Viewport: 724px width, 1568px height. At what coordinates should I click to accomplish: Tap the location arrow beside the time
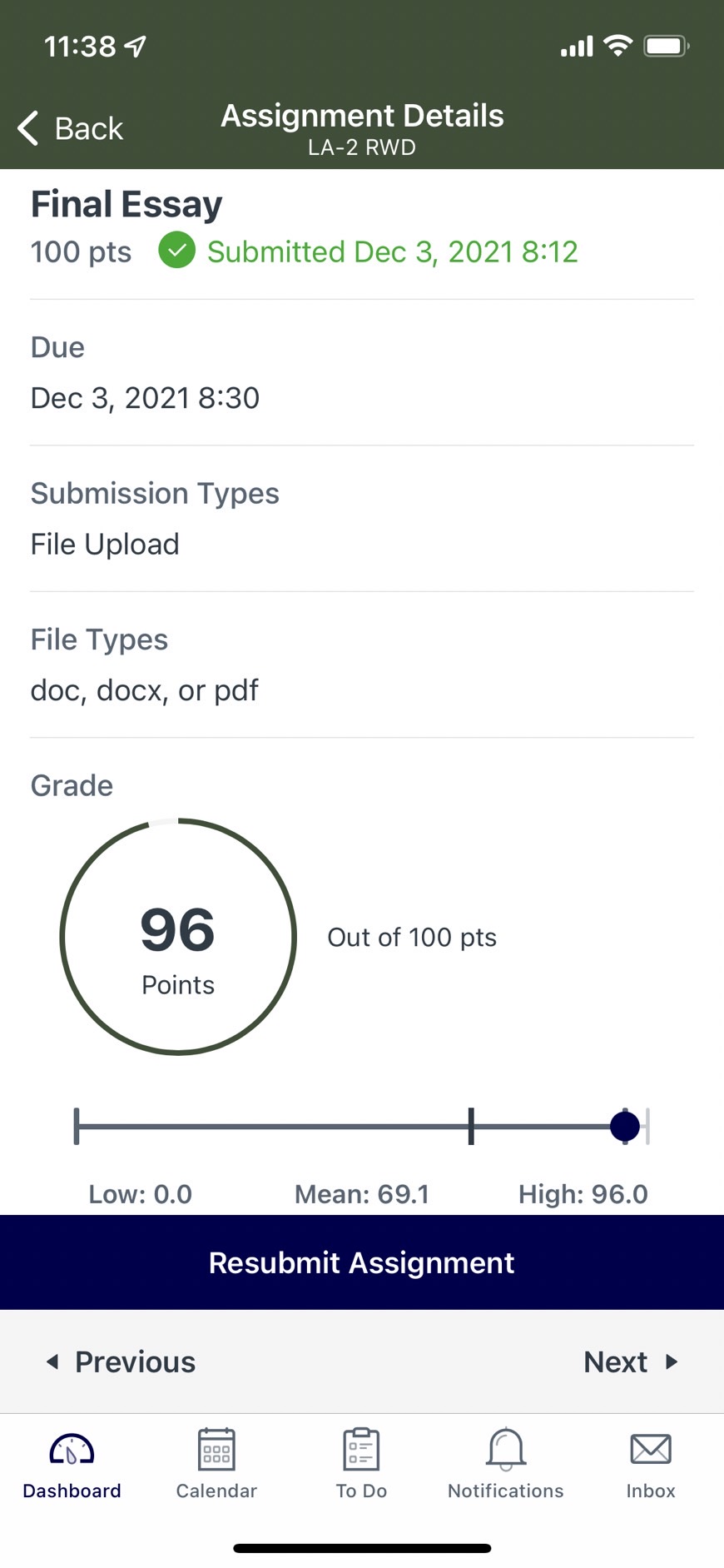(x=136, y=47)
